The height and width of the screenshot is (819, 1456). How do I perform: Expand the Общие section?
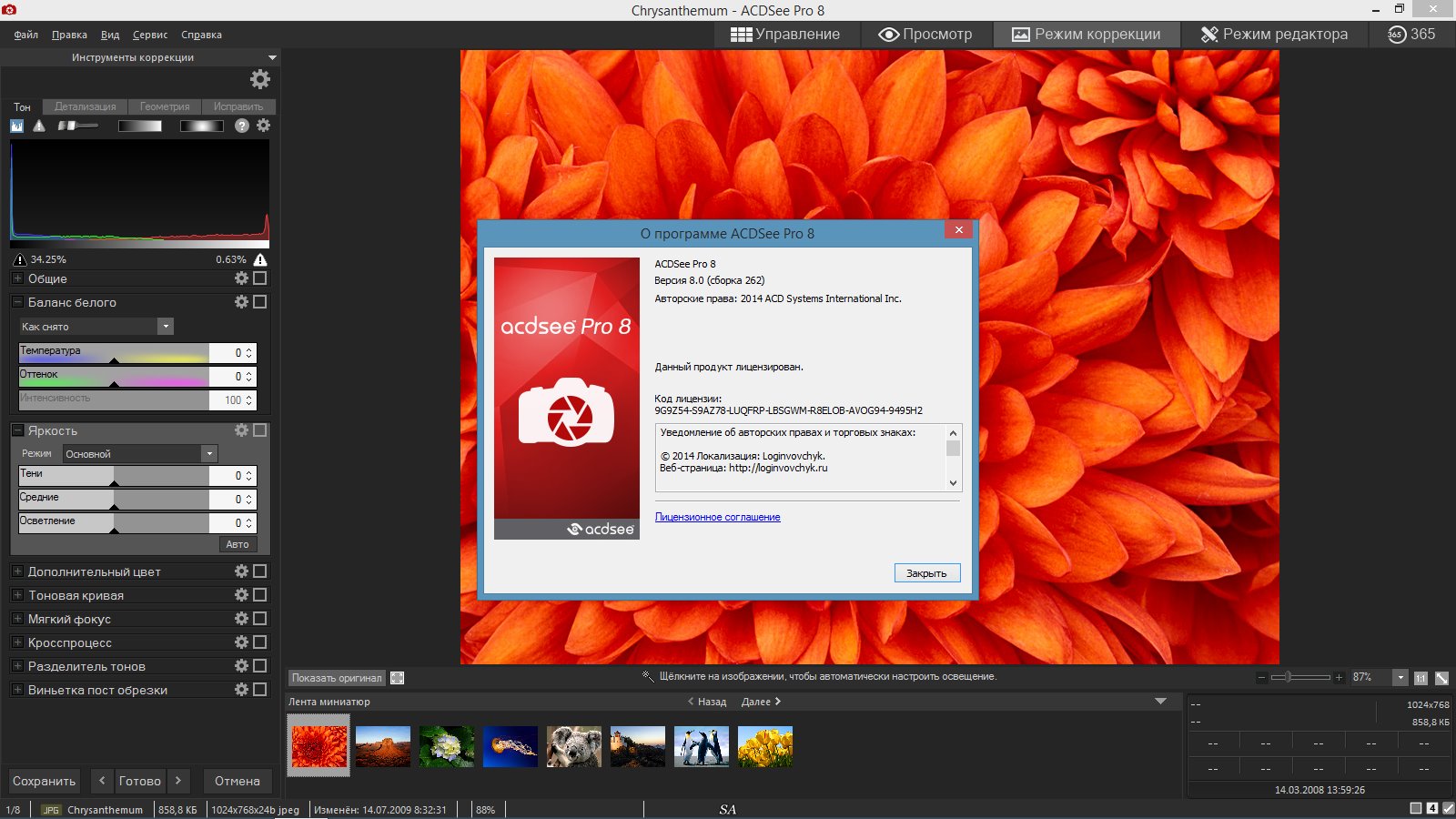[x=17, y=278]
